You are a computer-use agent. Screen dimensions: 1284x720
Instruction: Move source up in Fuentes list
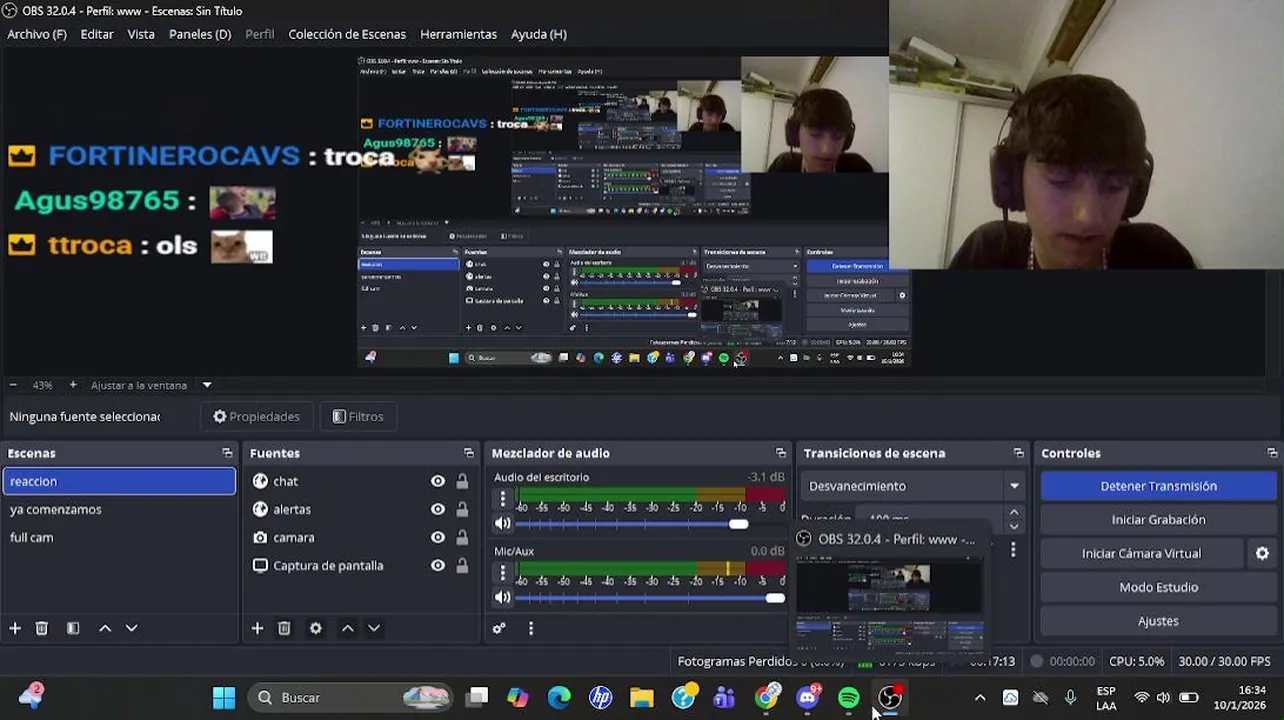pyautogui.click(x=347, y=628)
